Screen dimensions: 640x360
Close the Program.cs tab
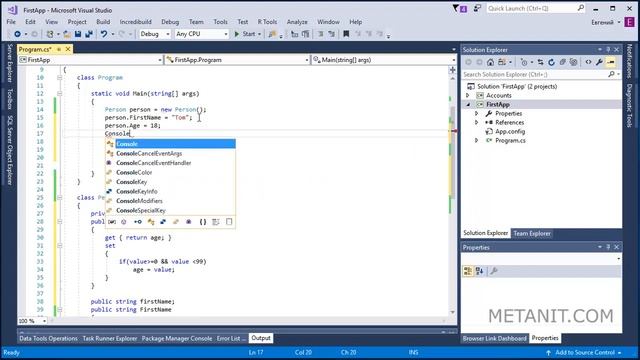68,49
